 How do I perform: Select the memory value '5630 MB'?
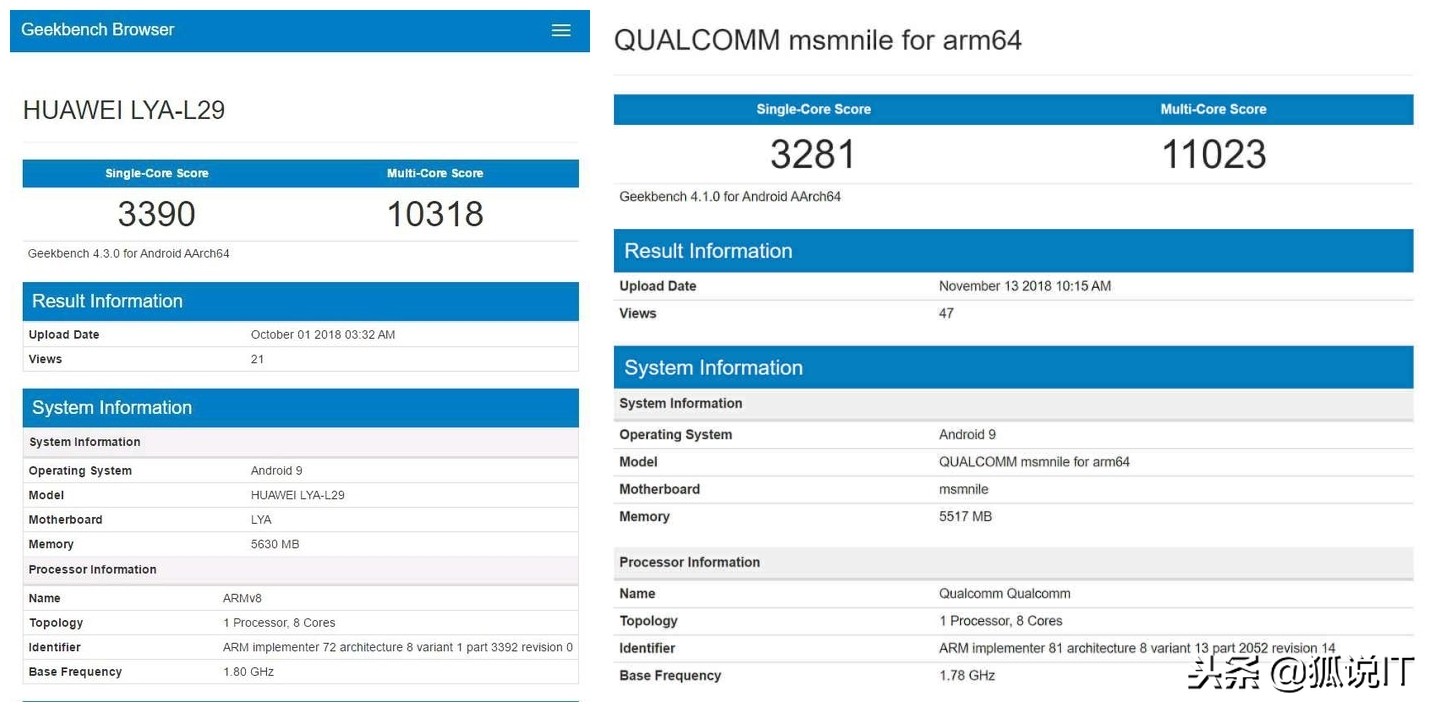[275, 545]
